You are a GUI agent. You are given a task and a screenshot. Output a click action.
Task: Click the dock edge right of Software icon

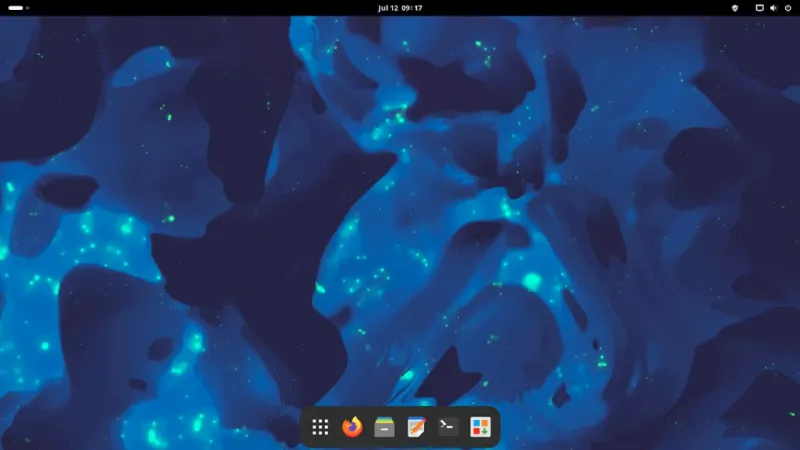point(496,427)
